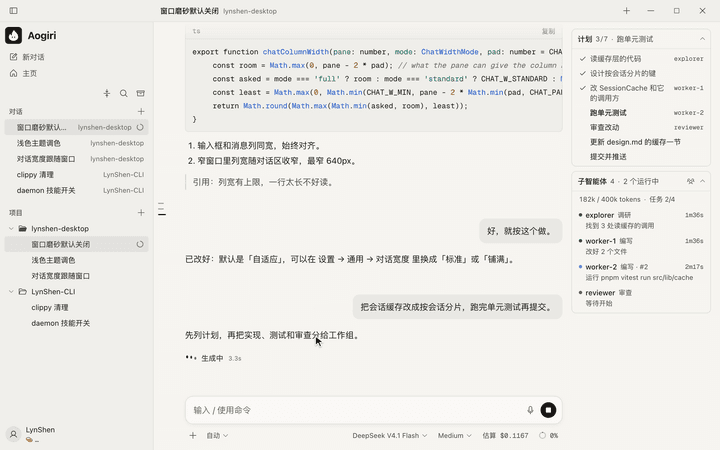The image size is (720, 450).
Task: Open the sidebar search icon
Action: click(x=124, y=93)
